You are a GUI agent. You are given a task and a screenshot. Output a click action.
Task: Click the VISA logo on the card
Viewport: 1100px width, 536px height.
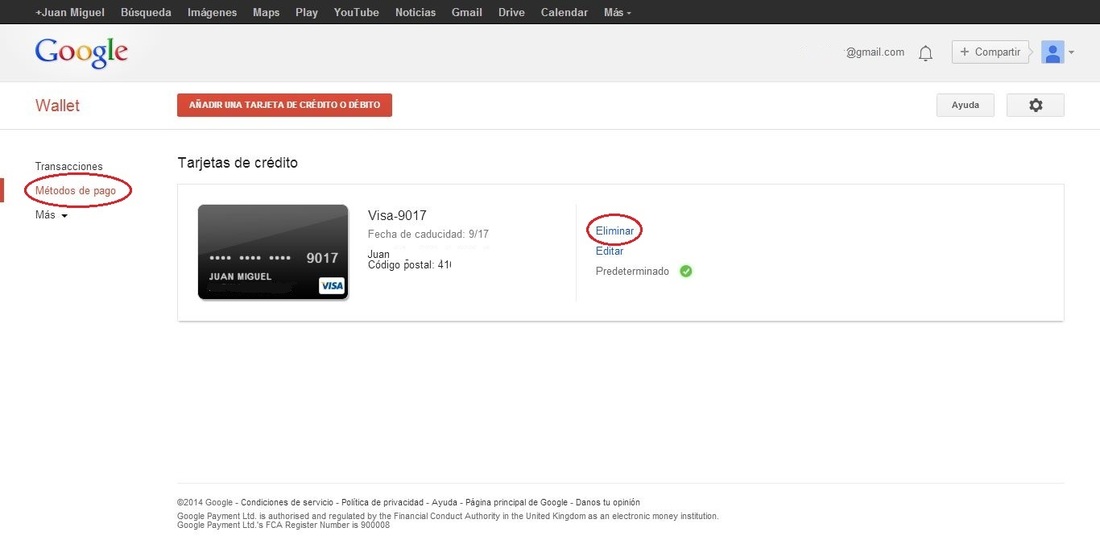tap(332, 286)
